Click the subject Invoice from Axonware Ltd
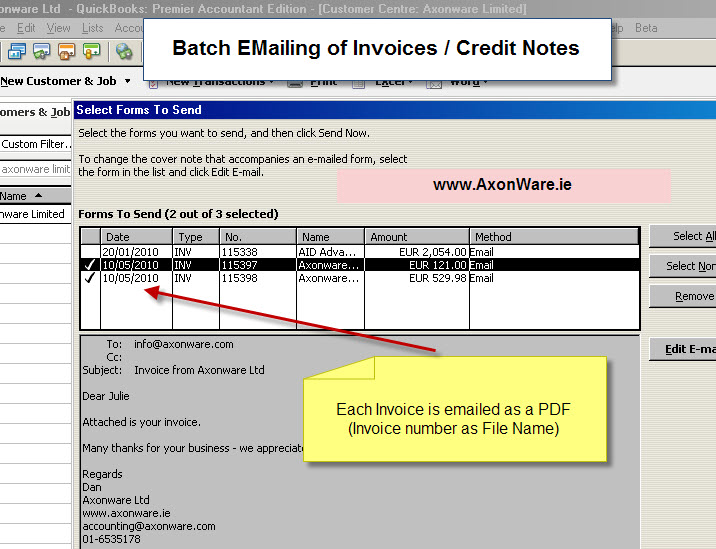The height and width of the screenshot is (549, 716). click(x=199, y=370)
